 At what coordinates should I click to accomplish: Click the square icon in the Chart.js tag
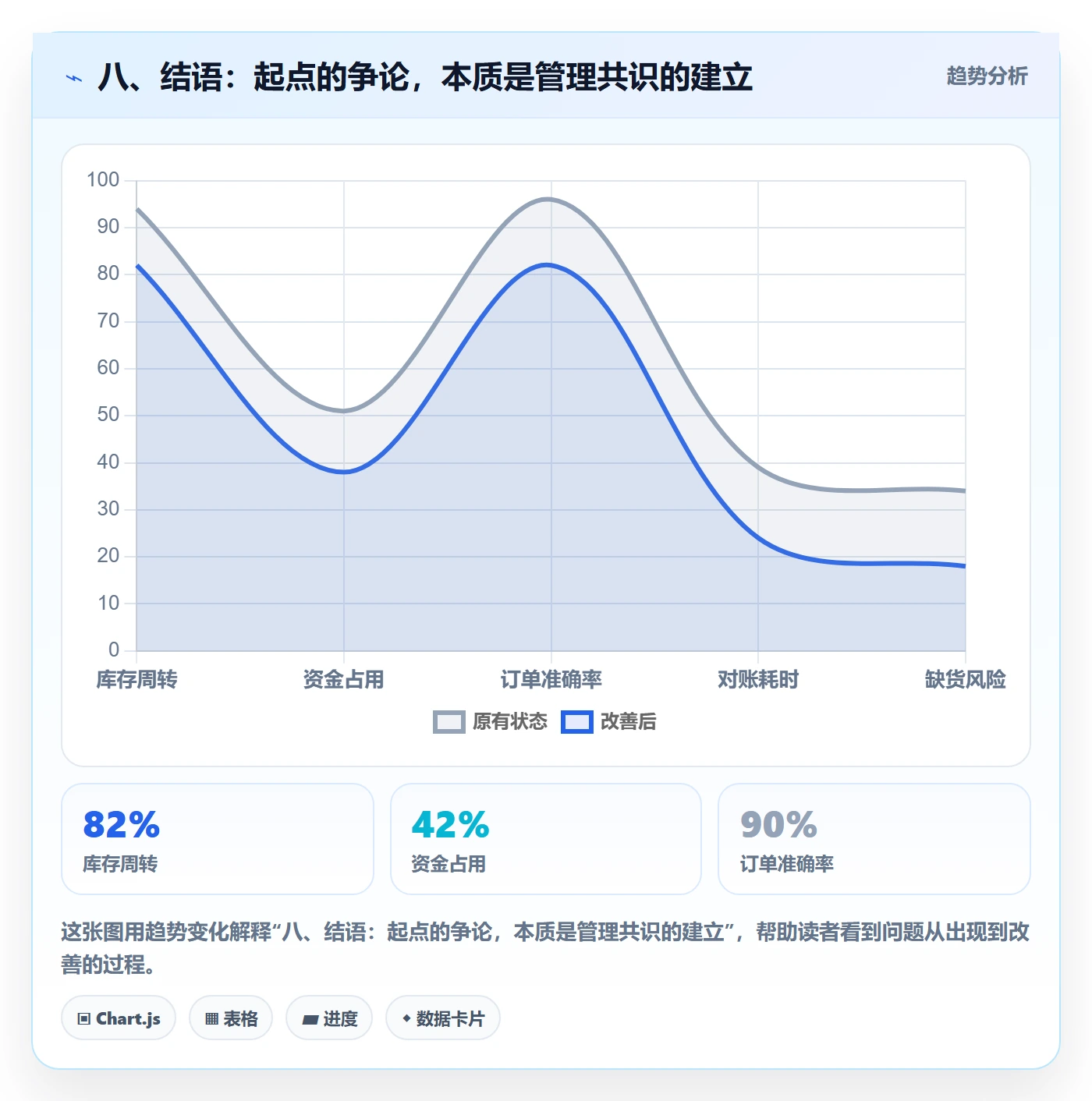tap(84, 1018)
